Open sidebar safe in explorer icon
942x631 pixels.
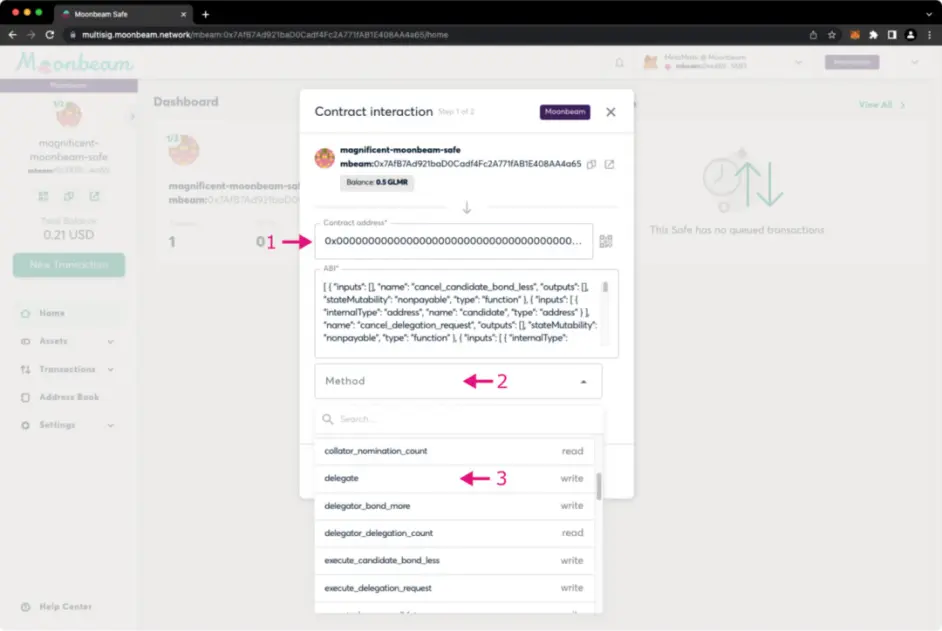point(94,197)
